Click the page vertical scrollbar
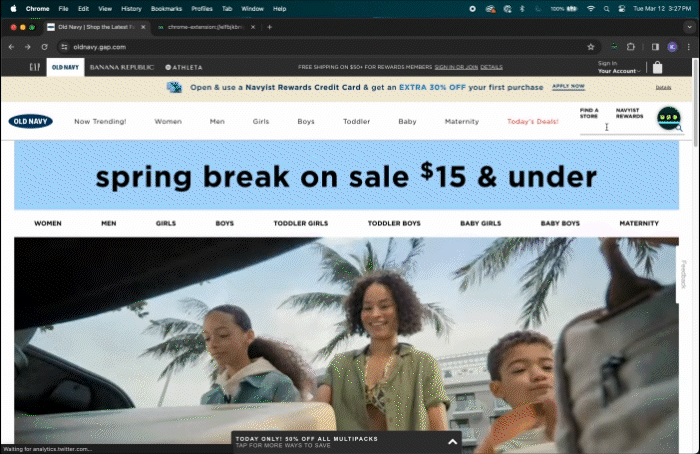 coord(695,103)
